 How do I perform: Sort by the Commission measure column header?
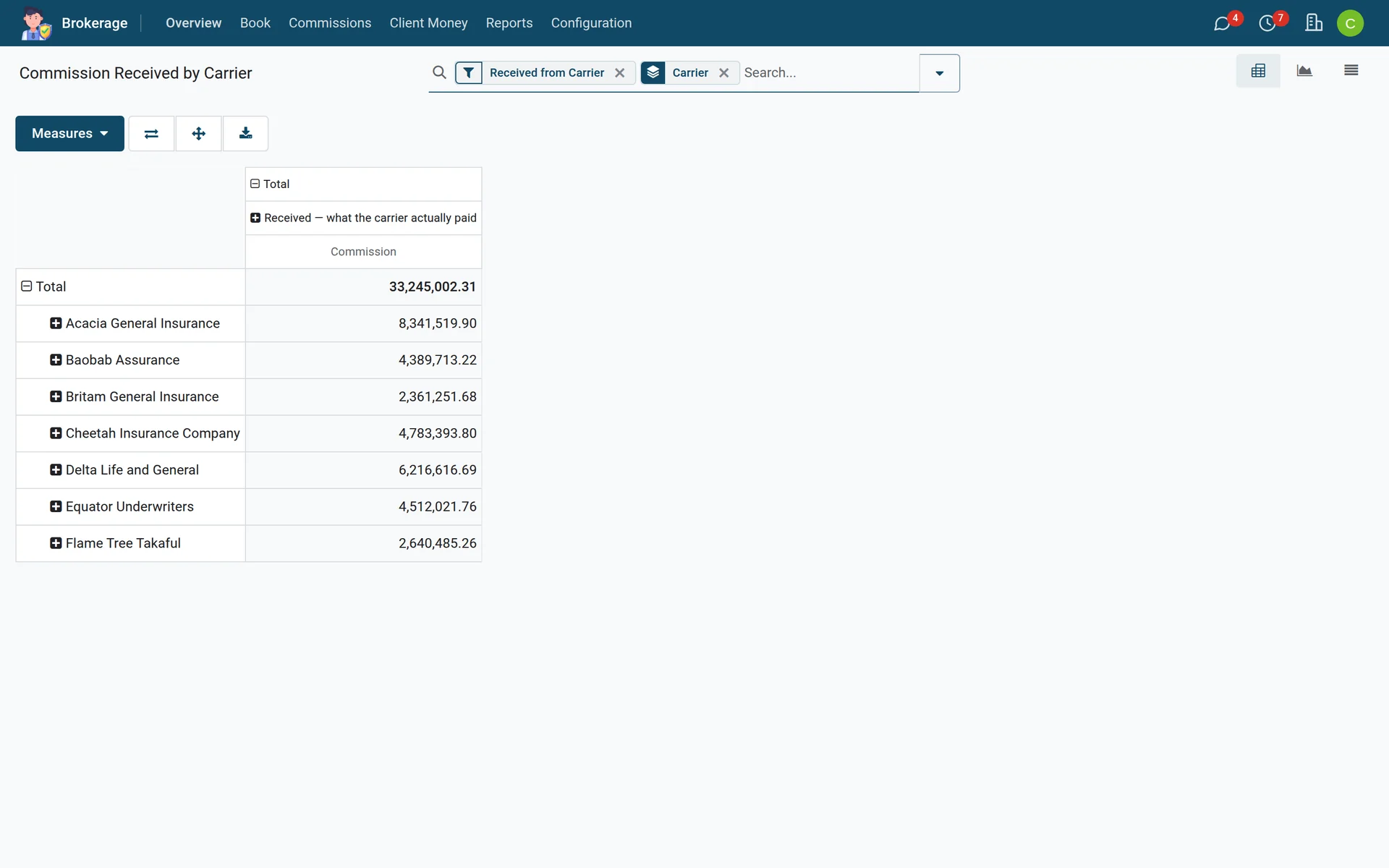click(x=363, y=252)
